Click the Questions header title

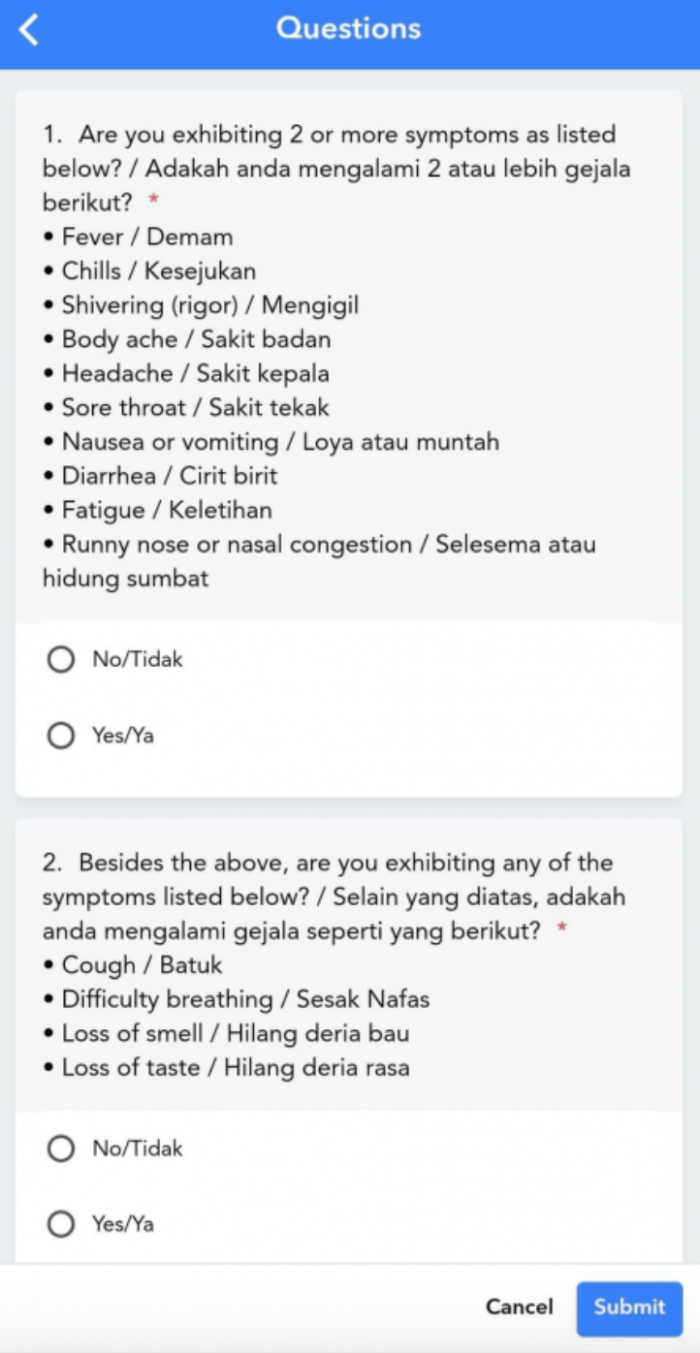click(348, 28)
